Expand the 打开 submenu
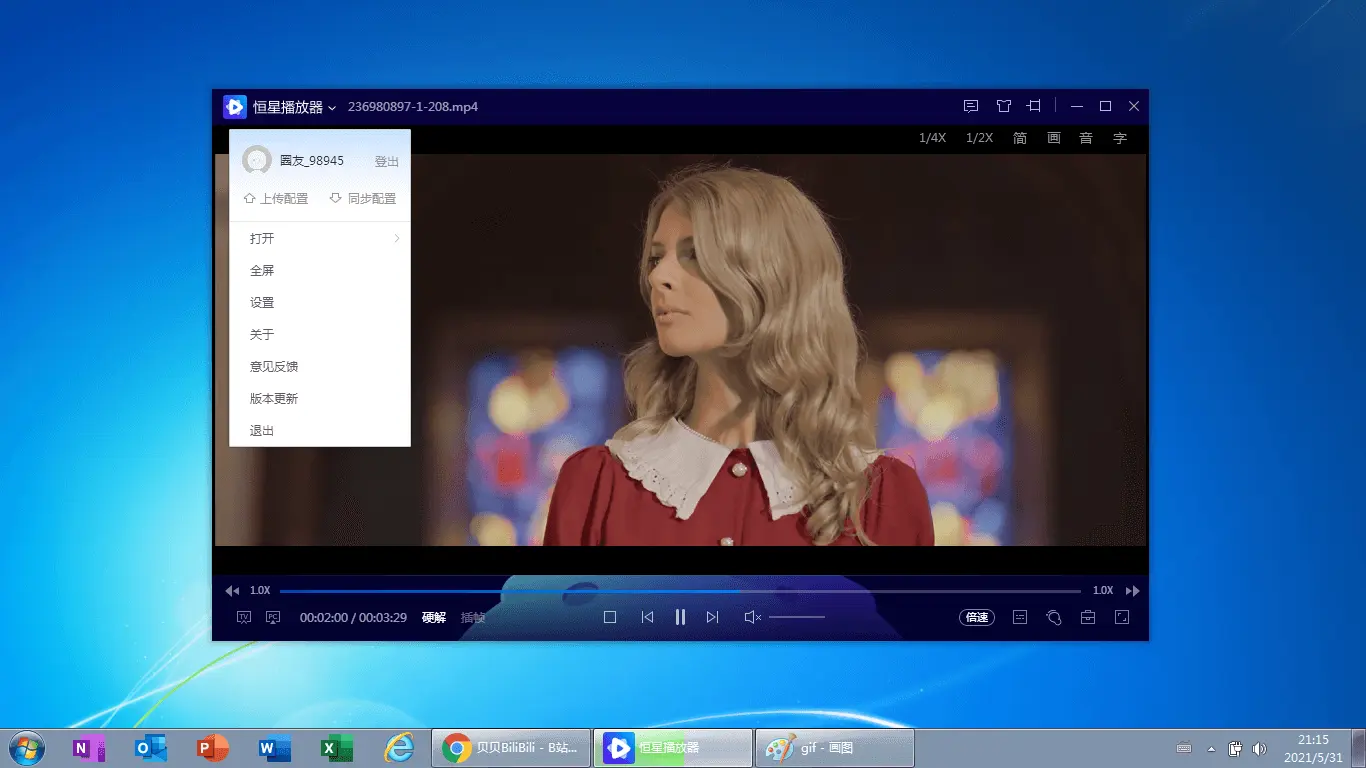 320,238
